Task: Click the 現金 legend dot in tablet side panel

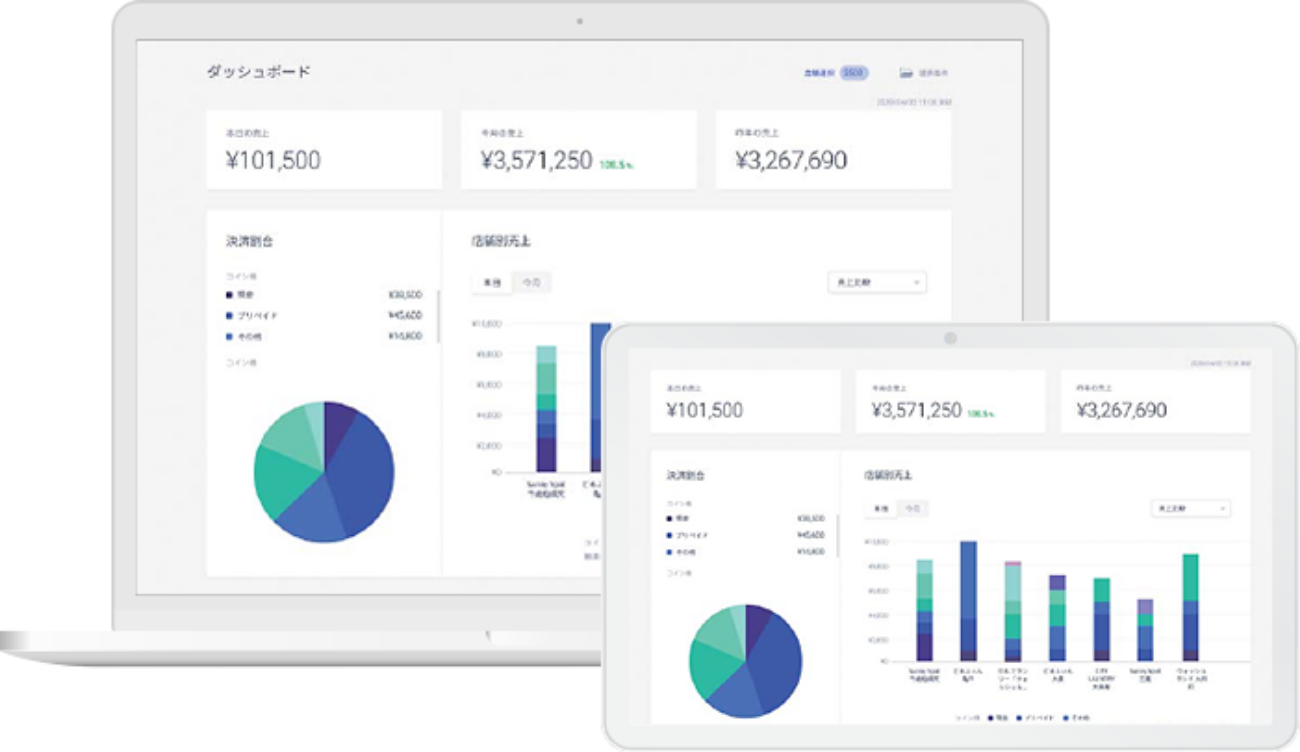Action: (668, 519)
